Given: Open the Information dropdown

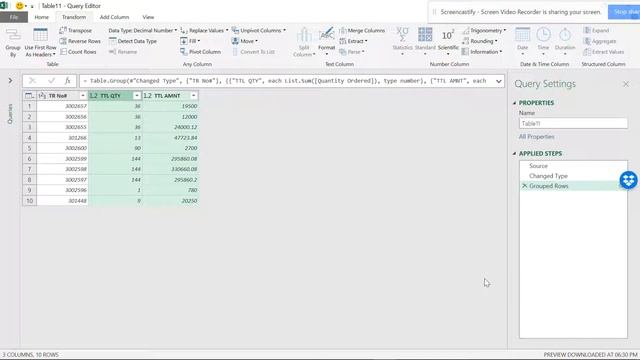Looking at the screenshot, I should point(482,52).
